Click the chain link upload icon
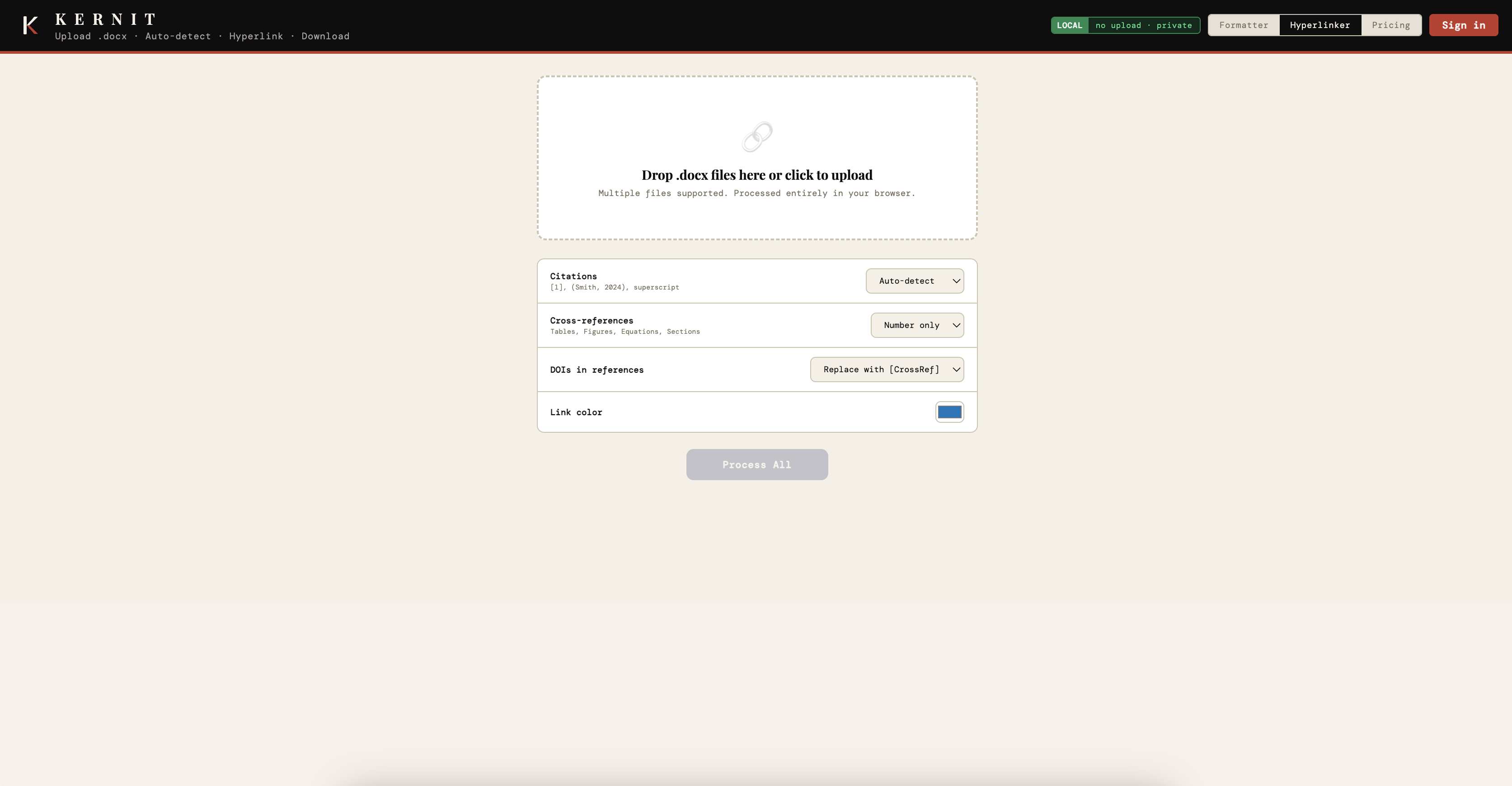The height and width of the screenshot is (786, 1512). (756, 137)
